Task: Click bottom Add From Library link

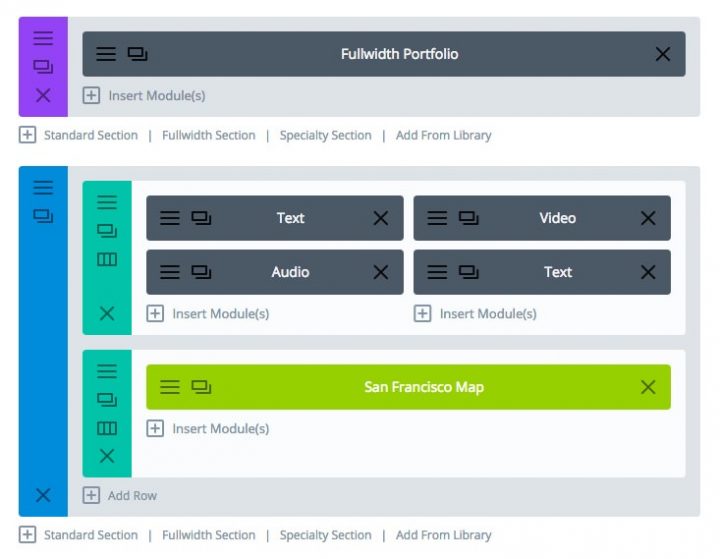Action: [x=443, y=535]
